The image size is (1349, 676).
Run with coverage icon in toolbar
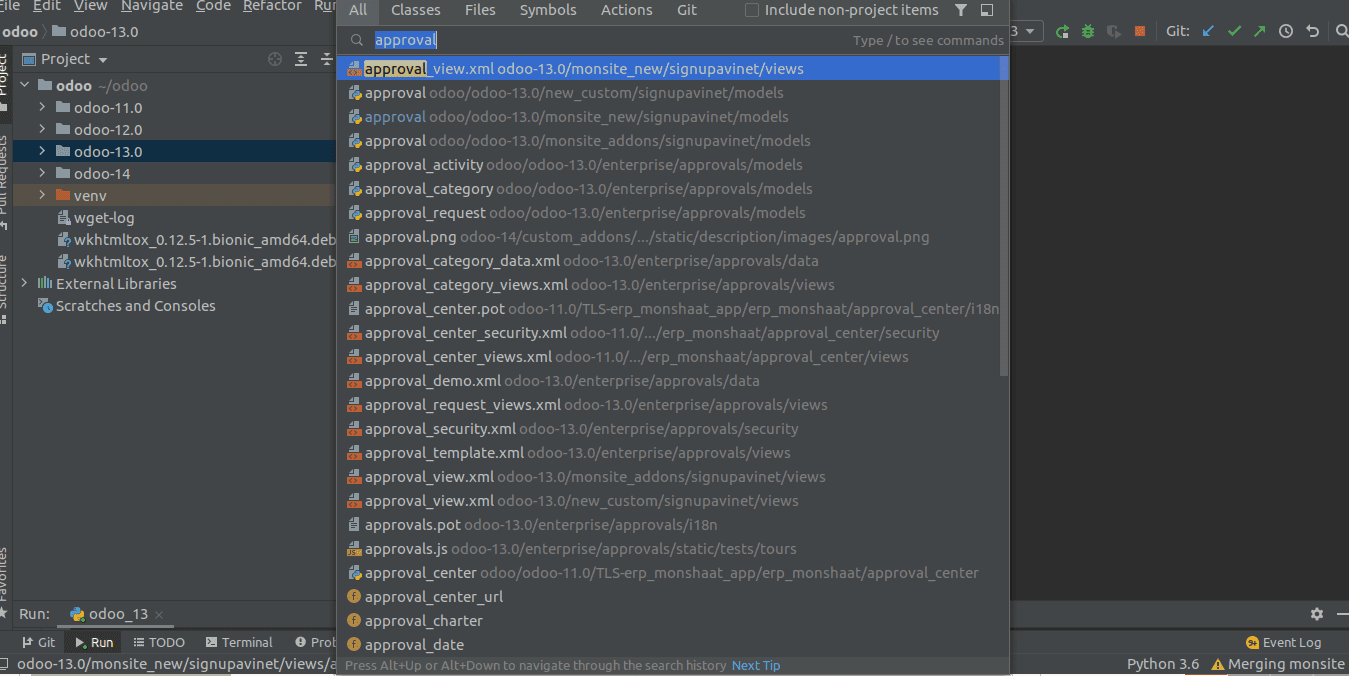tap(1114, 32)
